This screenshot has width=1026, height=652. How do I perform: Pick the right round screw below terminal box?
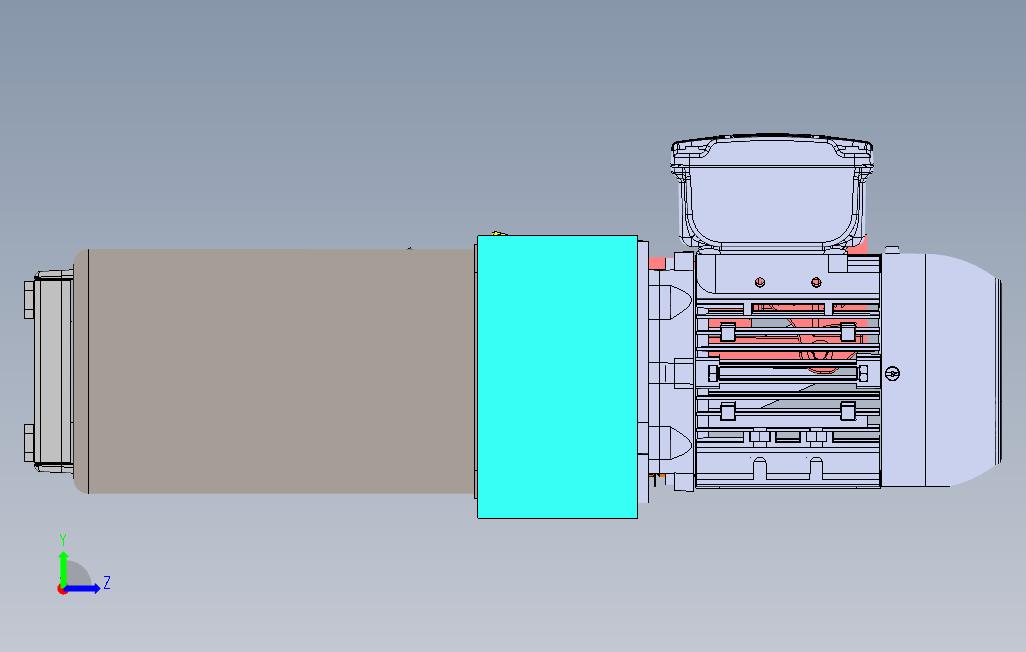tap(816, 282)
